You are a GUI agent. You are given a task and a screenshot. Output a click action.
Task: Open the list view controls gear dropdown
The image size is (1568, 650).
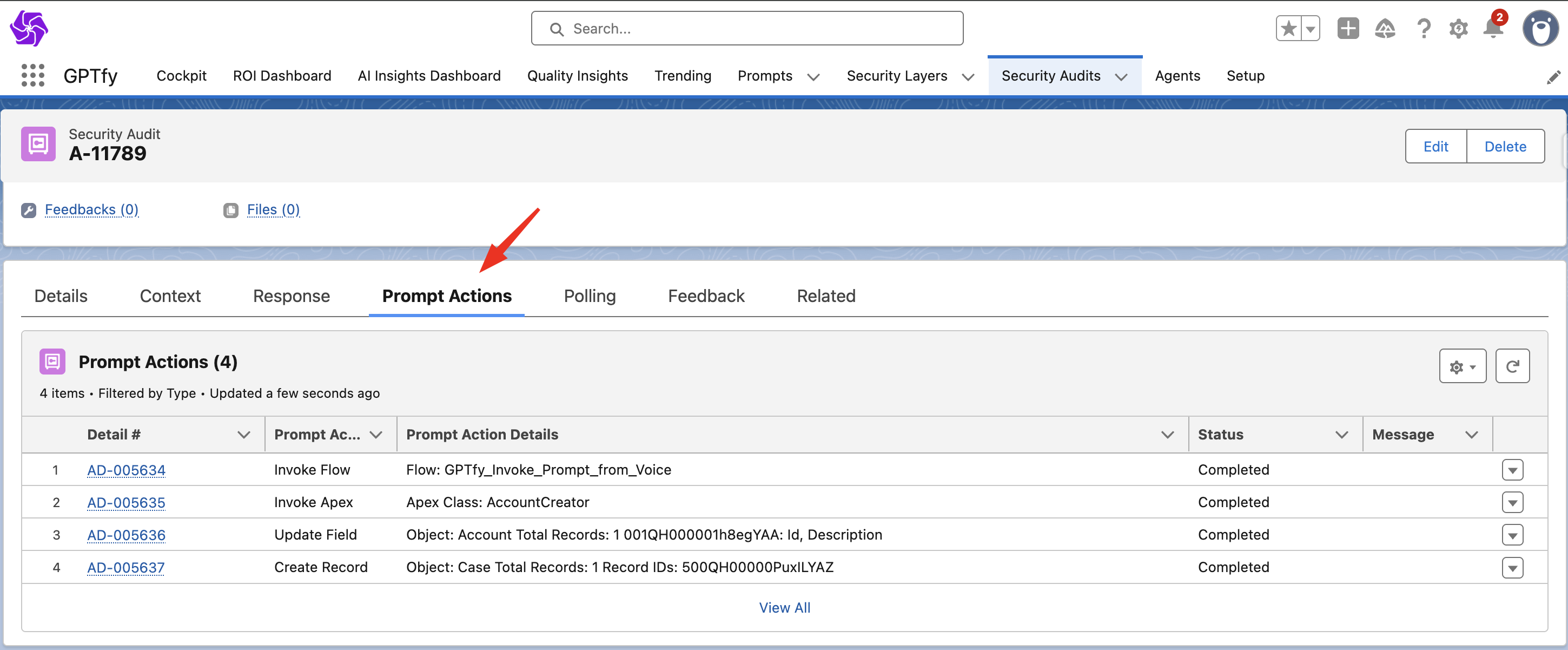(x=1462, y=366)
